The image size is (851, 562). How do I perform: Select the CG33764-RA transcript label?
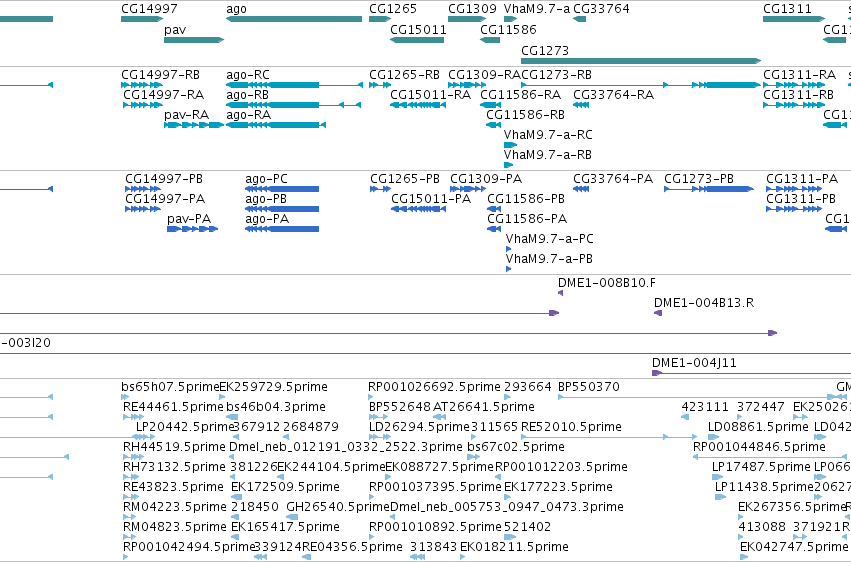pyautogui.click(x=613, y=94)
